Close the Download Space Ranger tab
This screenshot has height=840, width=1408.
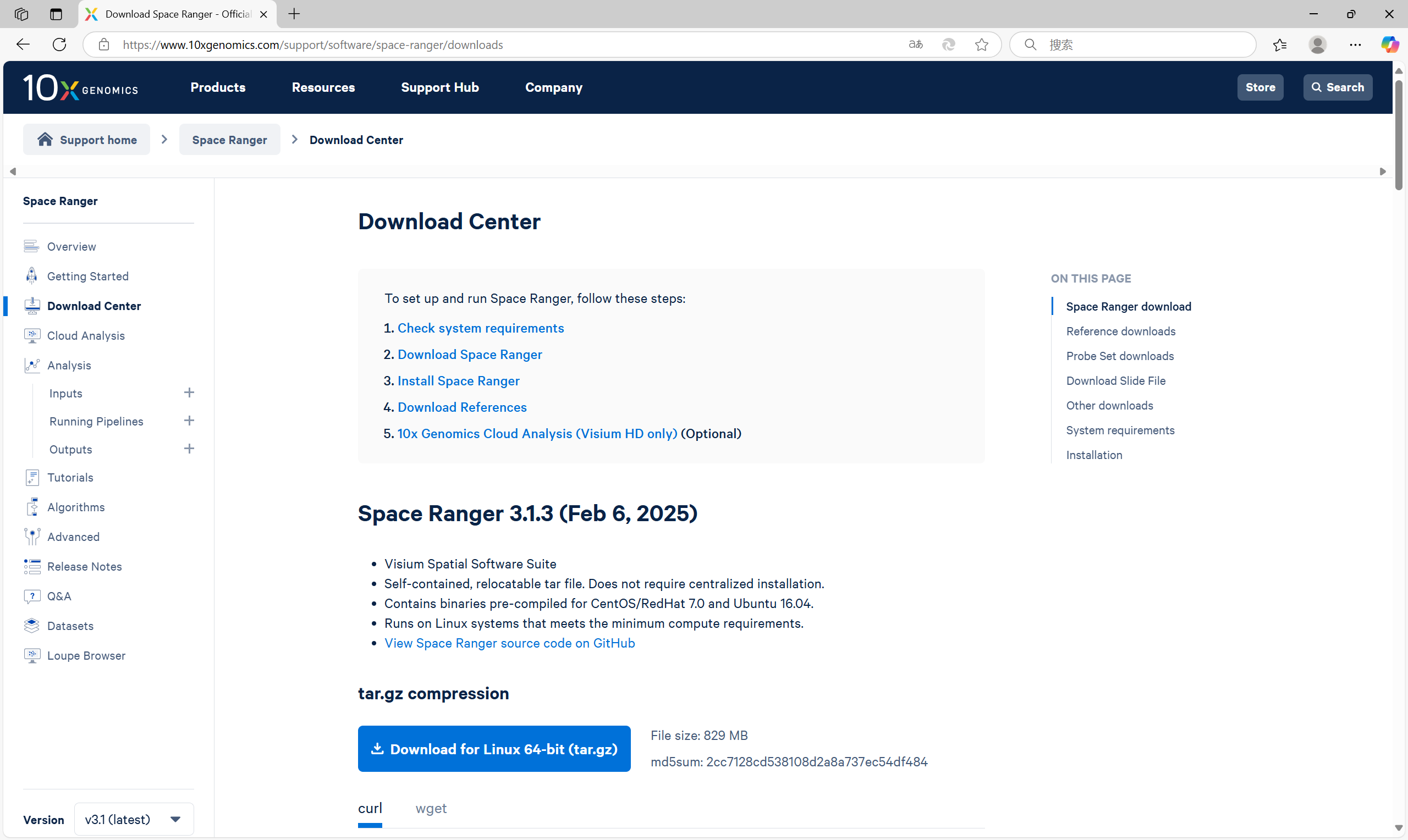click(x=263, y=14)
